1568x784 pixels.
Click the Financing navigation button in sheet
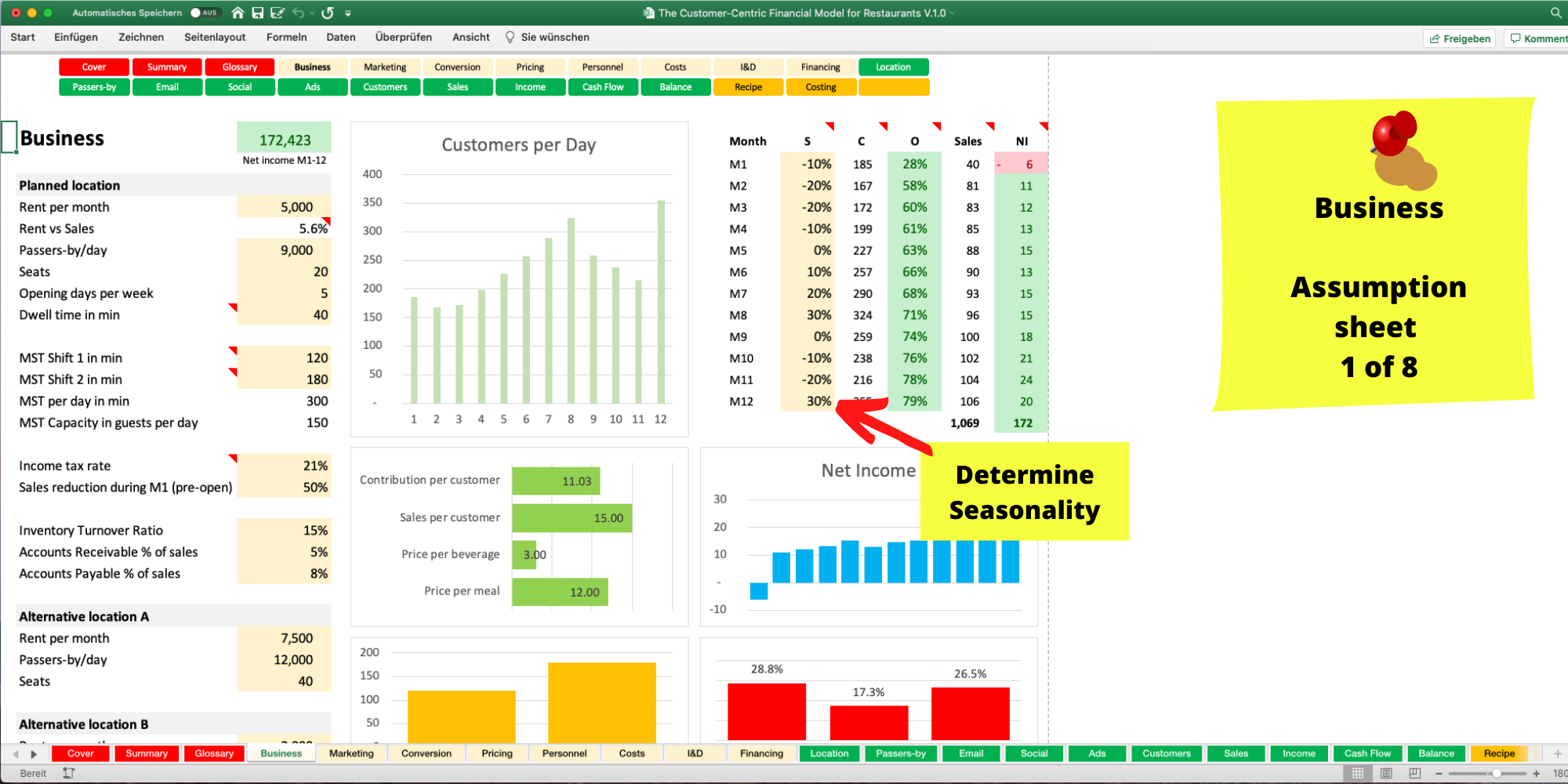(821, 67)
